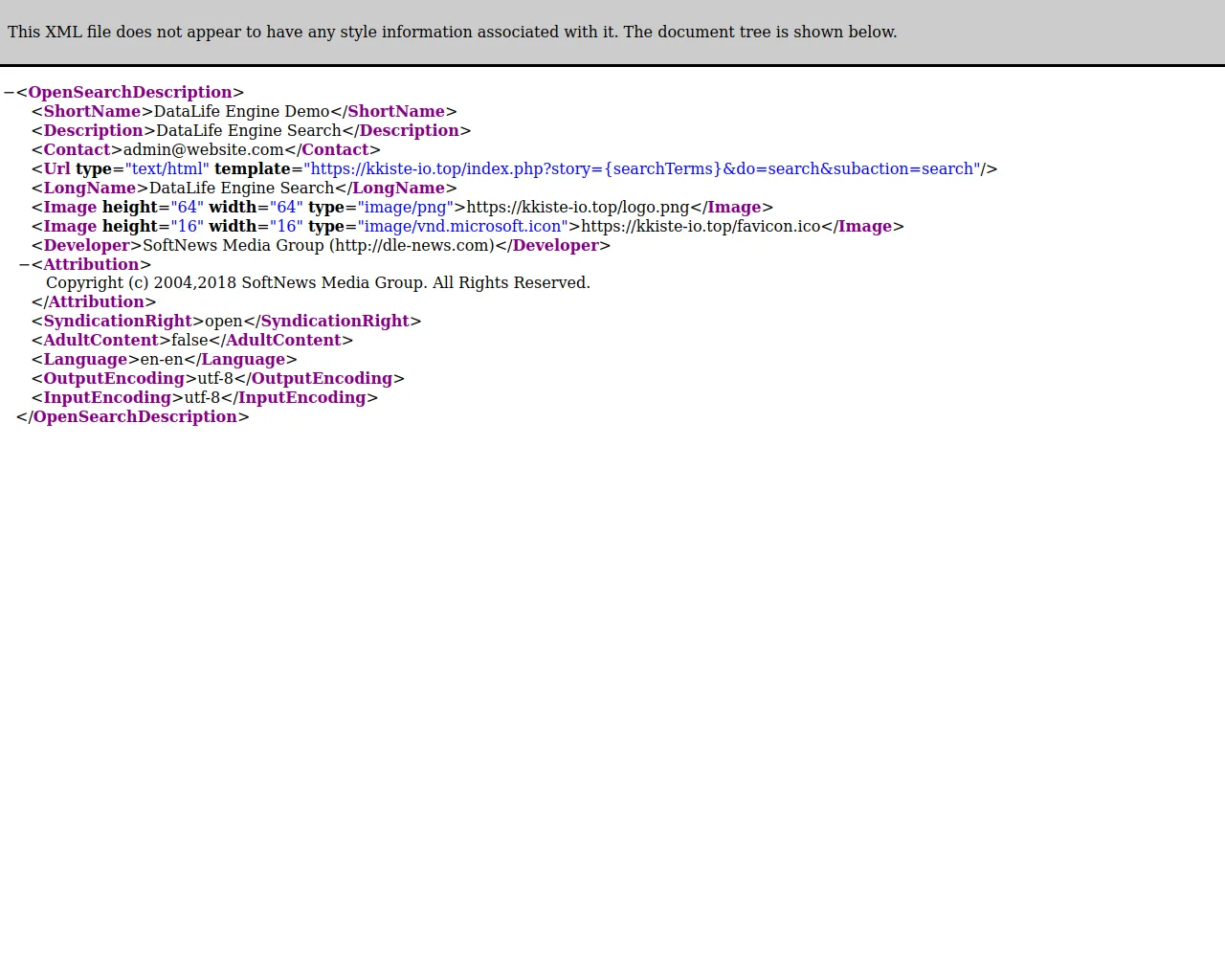Screen dimensions: 1225x980
Task: Click the XML style information notice banner
Action: coord(452,32)
